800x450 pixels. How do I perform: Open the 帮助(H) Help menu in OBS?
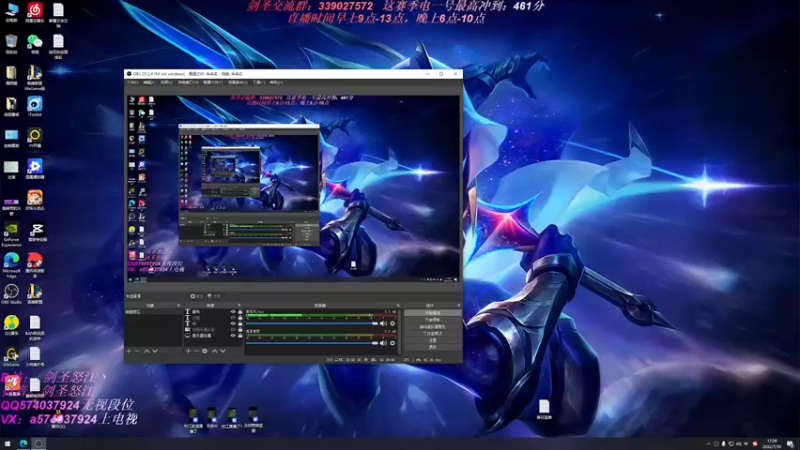(x=276, y=82)
